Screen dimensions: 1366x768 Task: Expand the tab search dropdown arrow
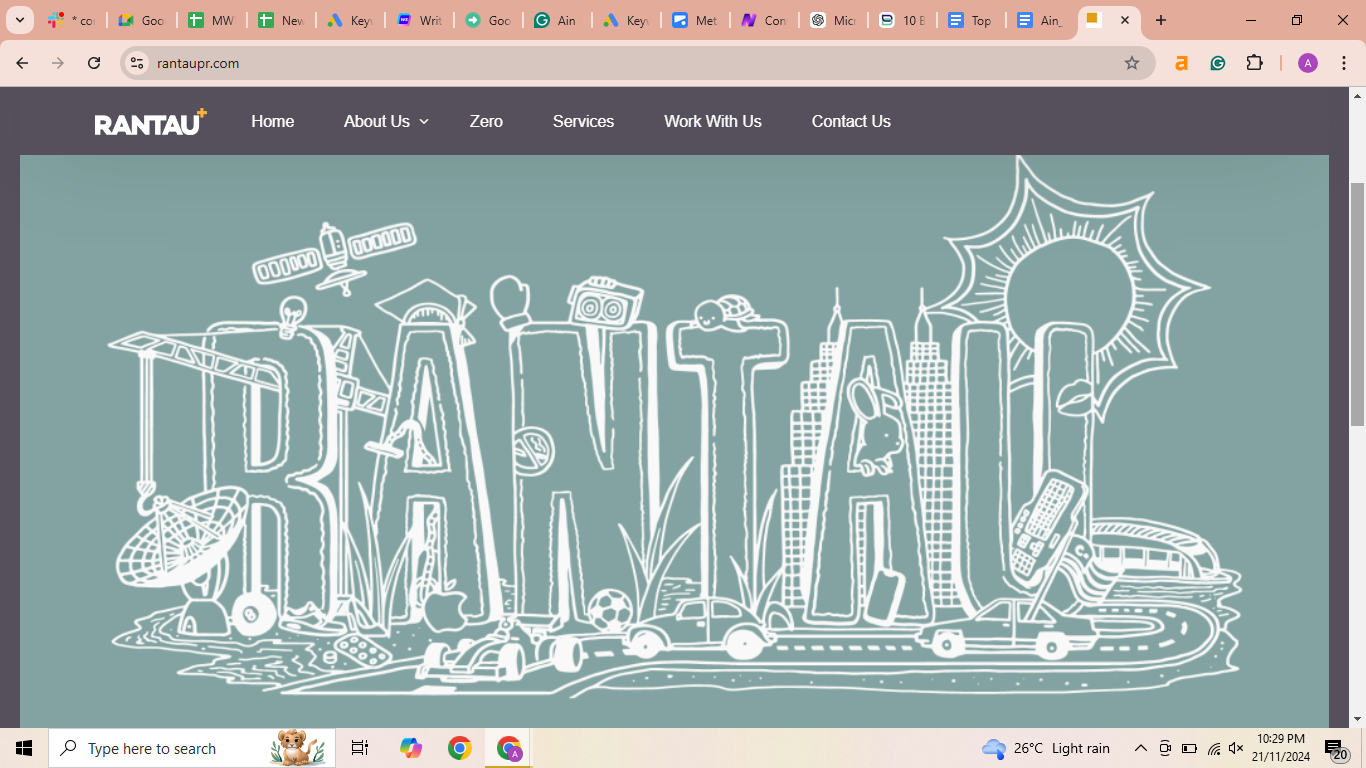(19, 20)
